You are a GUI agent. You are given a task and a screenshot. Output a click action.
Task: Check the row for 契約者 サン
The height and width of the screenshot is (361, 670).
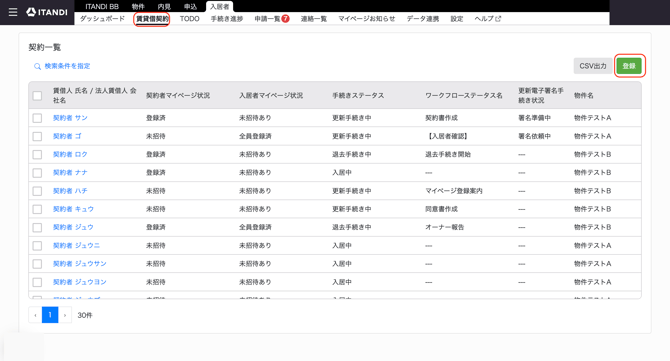click(37, 118)
